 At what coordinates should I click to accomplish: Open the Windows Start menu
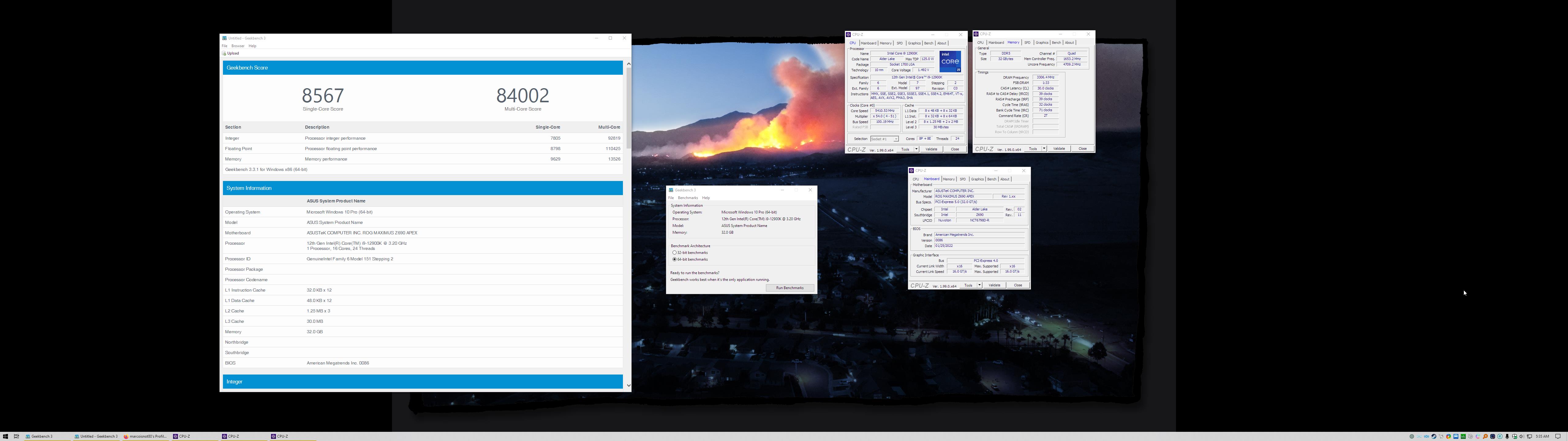tap(6, 436)
